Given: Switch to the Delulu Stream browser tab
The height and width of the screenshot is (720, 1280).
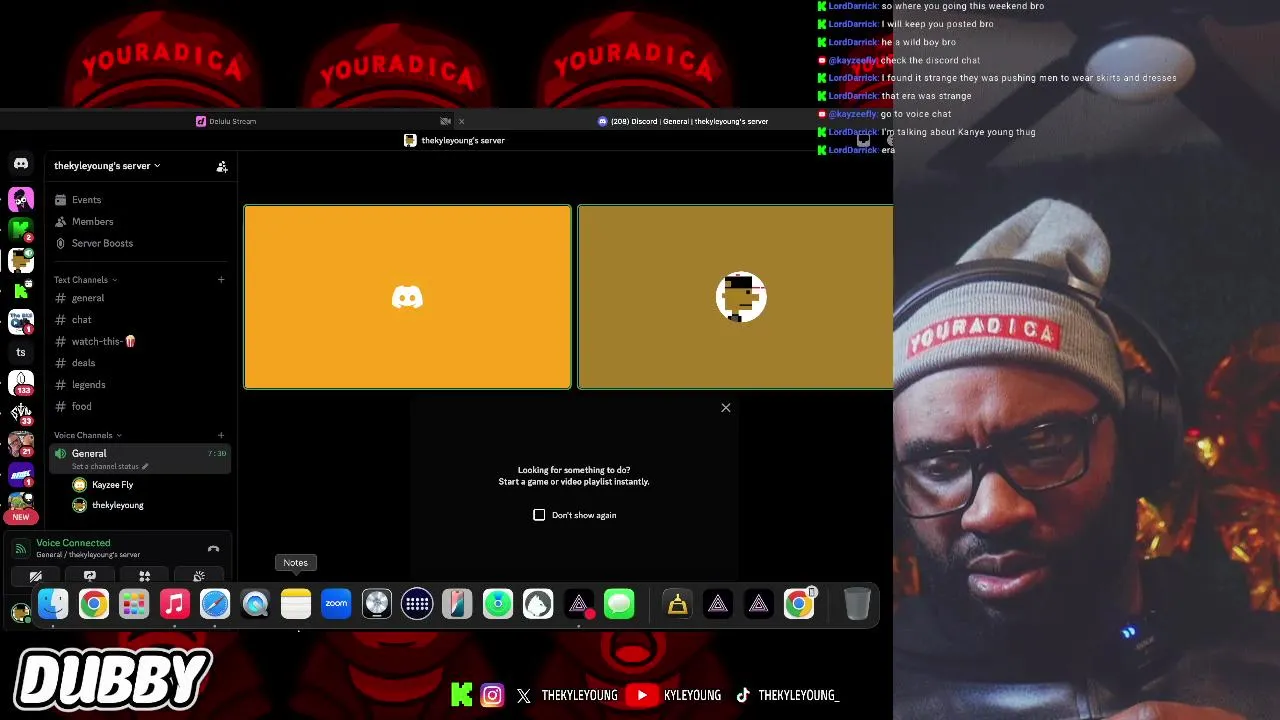Looking at the screenshot, I should (x=226, y=121).
